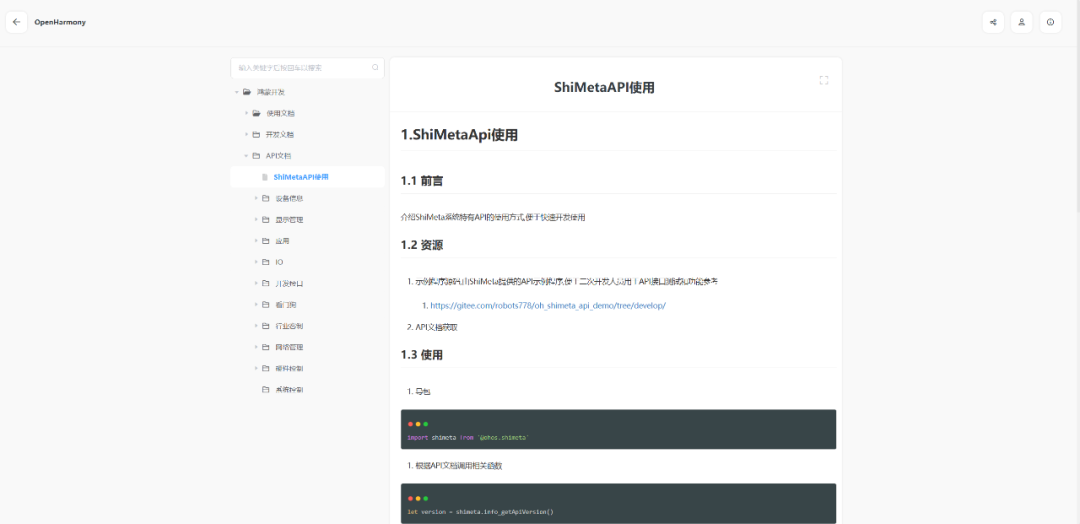1080x524 pixels.
Task: Click the ShiMetaAPI使用 file icon
Action: [x=264, y=177]
